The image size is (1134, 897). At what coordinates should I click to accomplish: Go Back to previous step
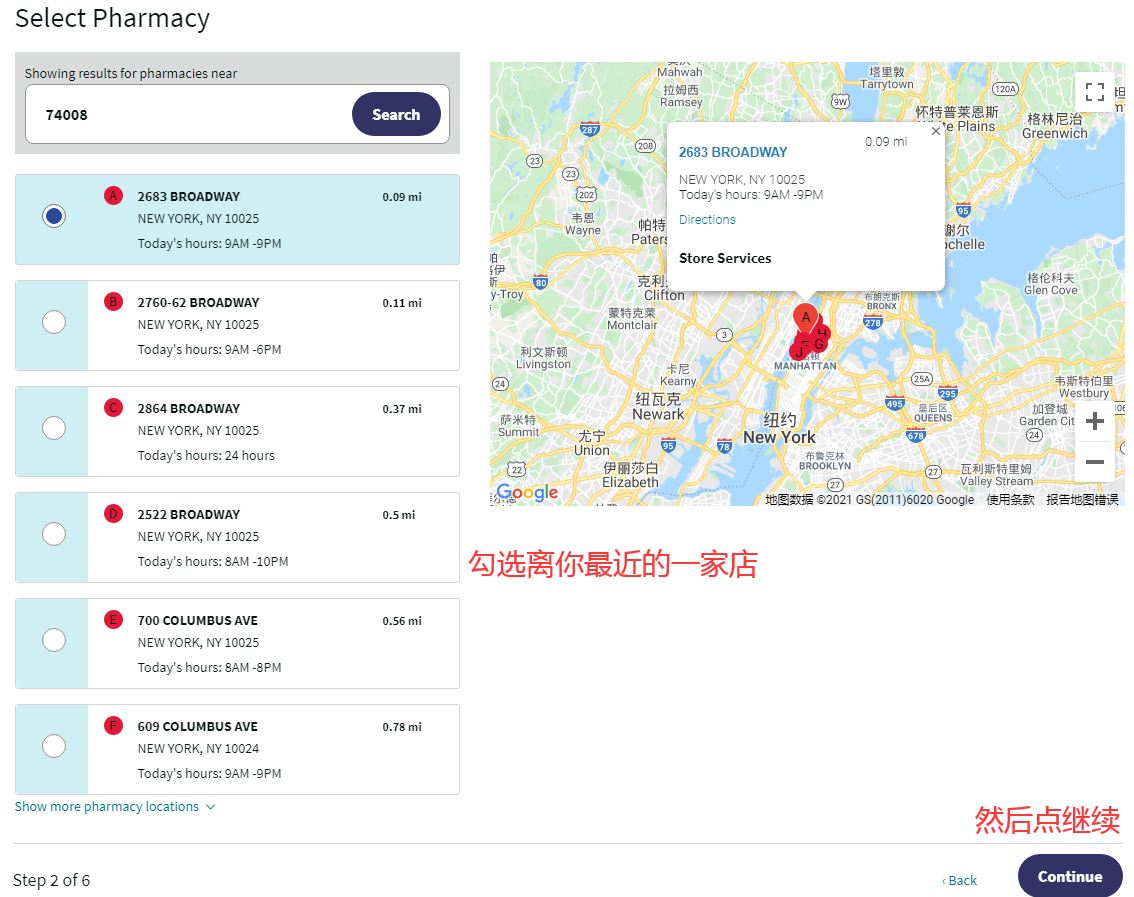coord(960,880)
